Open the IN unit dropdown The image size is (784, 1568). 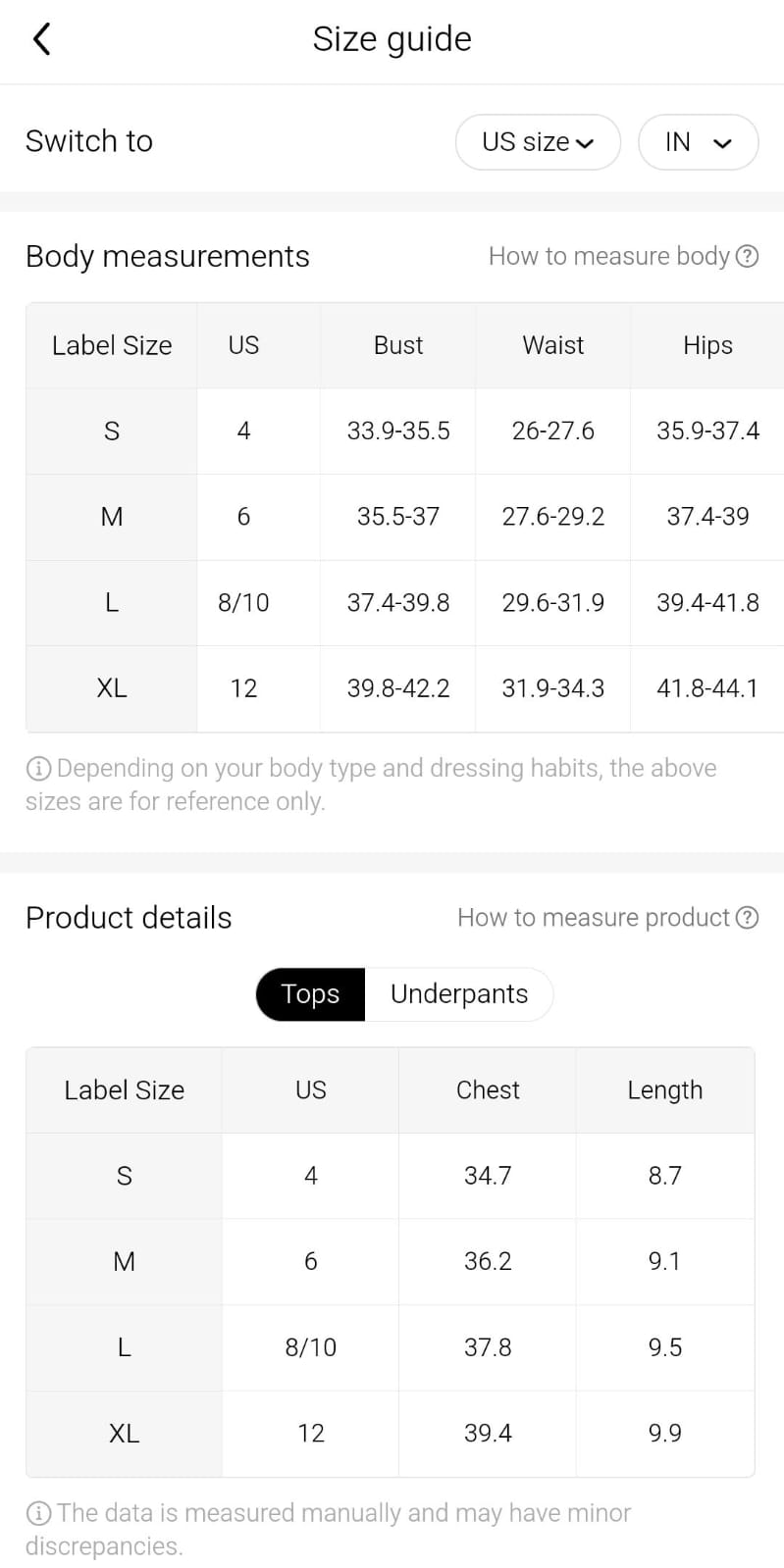pyautogui.click(x=698, y=142)
